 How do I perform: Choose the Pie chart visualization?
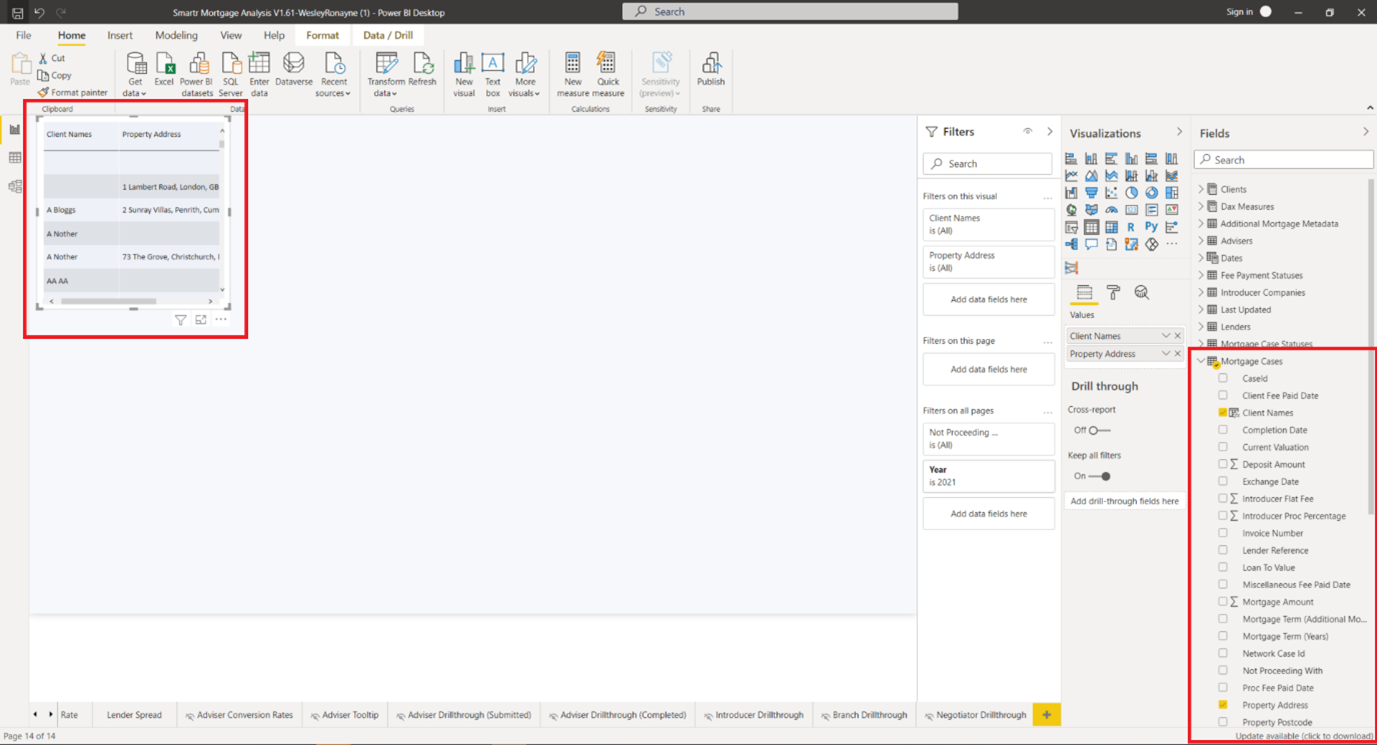(x=1131, y=193)
